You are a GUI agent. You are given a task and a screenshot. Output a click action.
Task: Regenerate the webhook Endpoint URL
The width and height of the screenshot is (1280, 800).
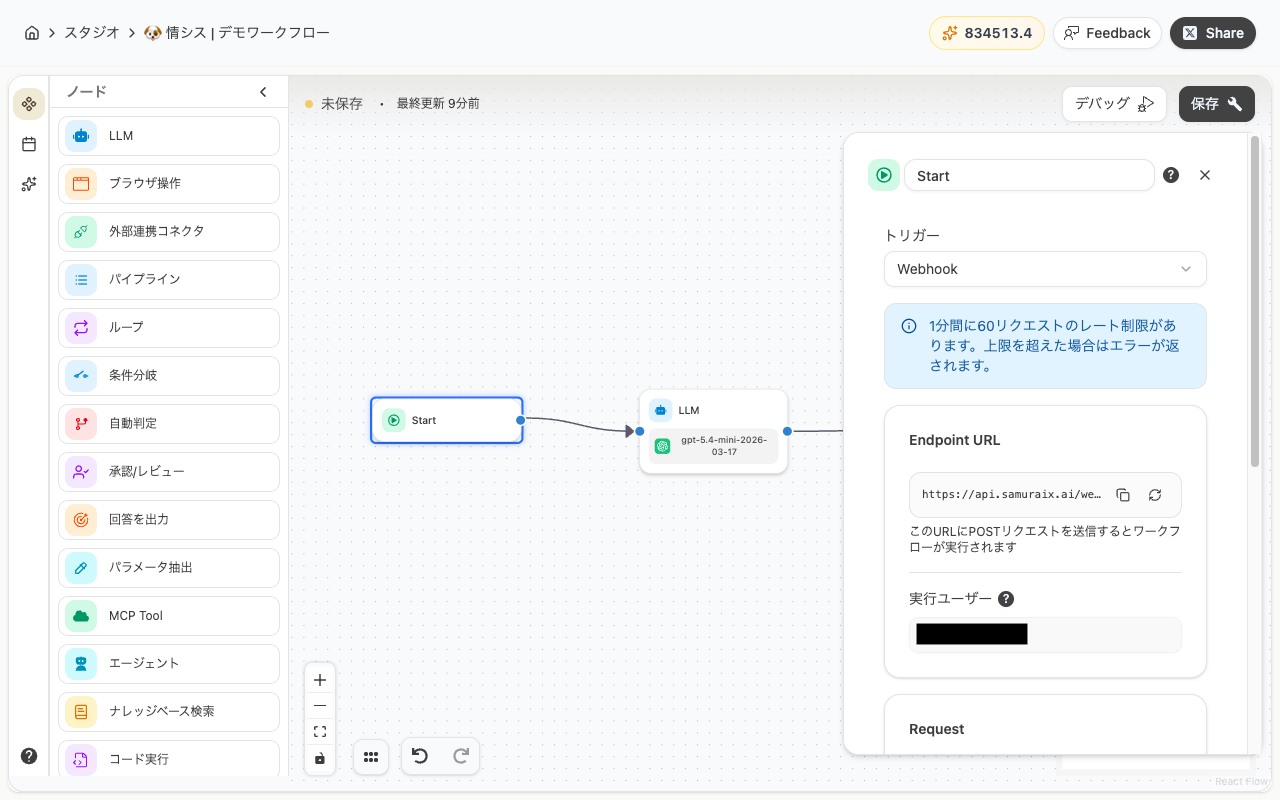point(1155,494)
